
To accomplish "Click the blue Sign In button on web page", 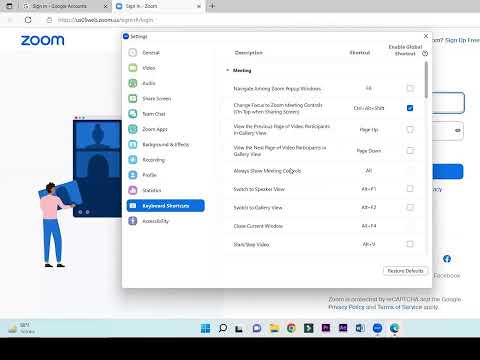I will click(x=448, y=172).
